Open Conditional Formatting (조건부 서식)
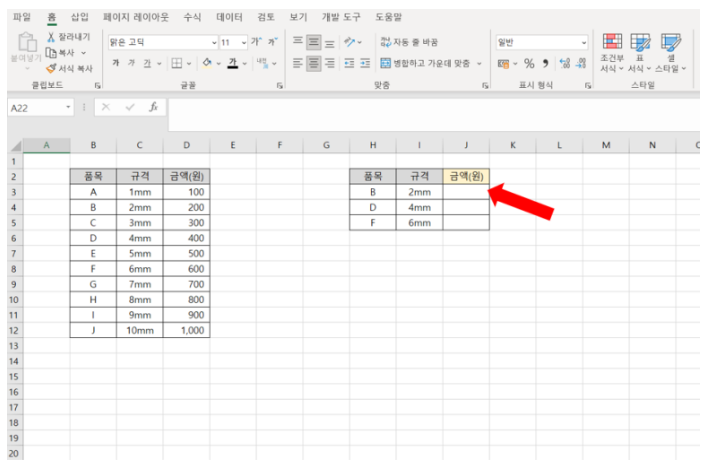The height and width of the screenshot is (468, 710). 612,53
